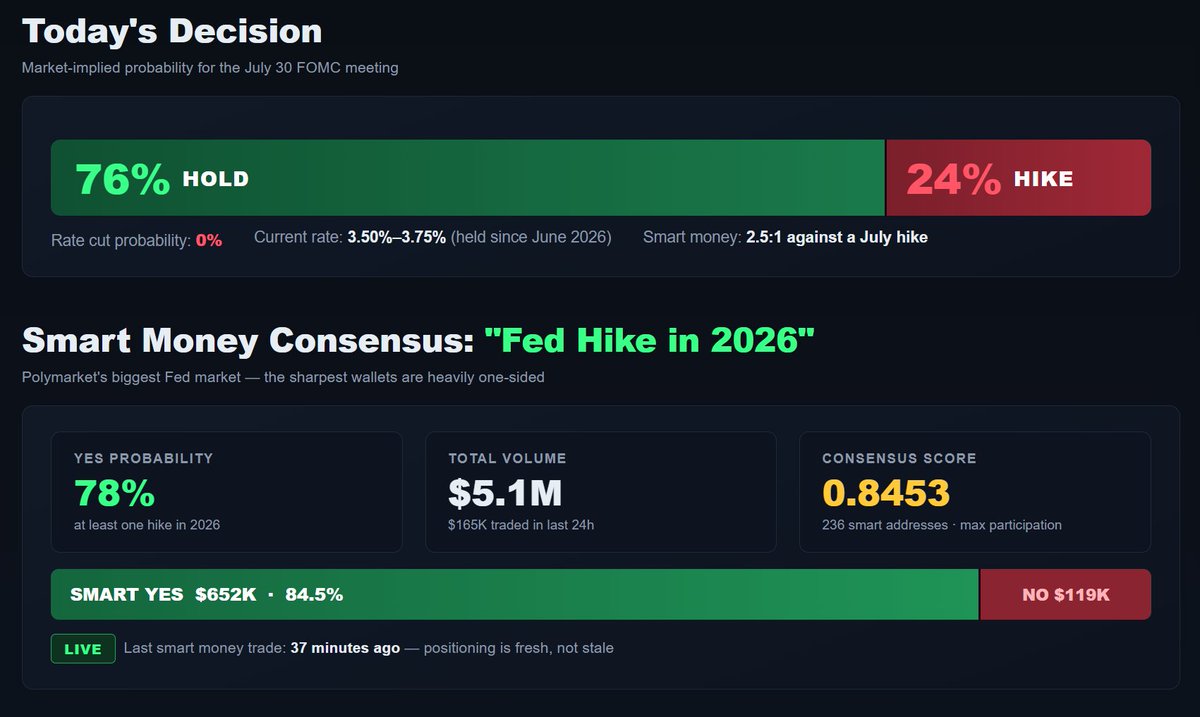
Task: Click the green 76% HOLD bar segment
Action: click(x=468, y=178)
